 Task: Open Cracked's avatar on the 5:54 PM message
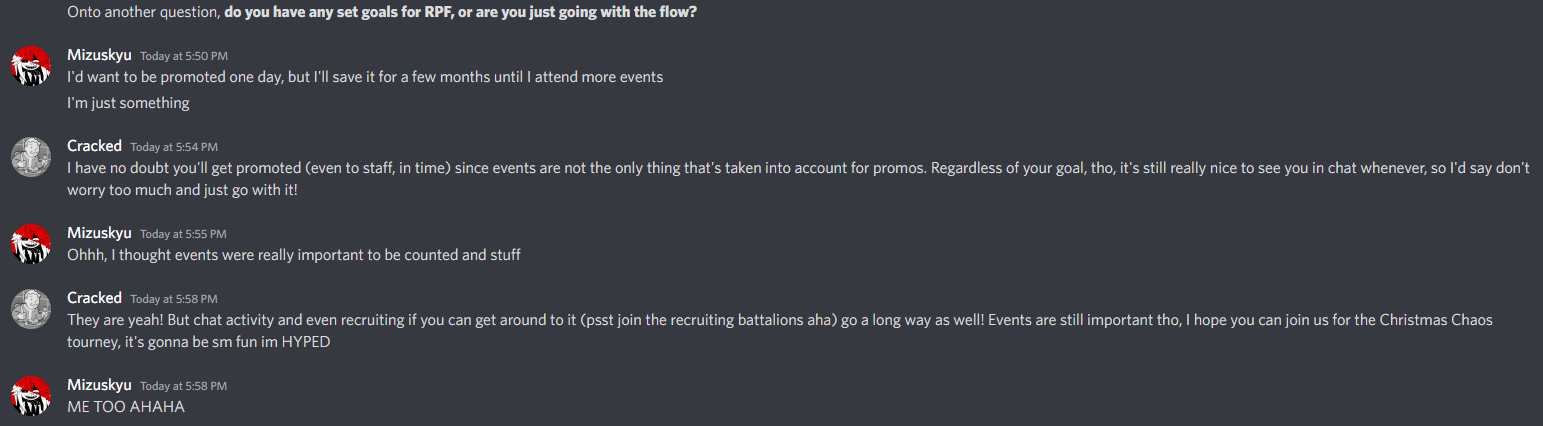31,157
